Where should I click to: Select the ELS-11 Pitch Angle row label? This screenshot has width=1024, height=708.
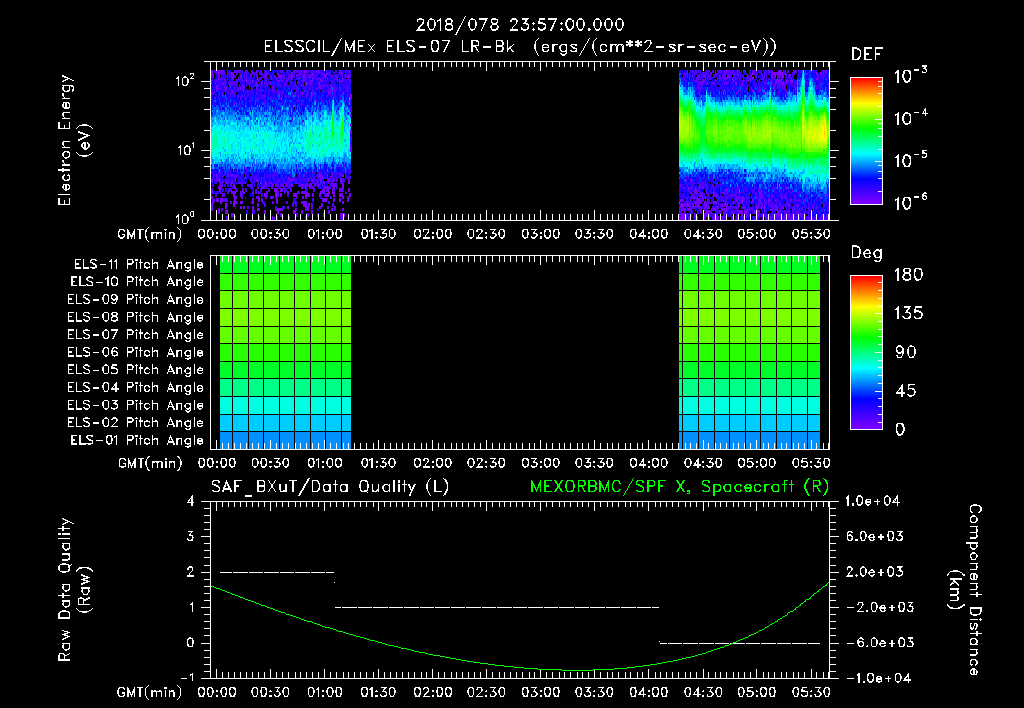tap(138, 265)
